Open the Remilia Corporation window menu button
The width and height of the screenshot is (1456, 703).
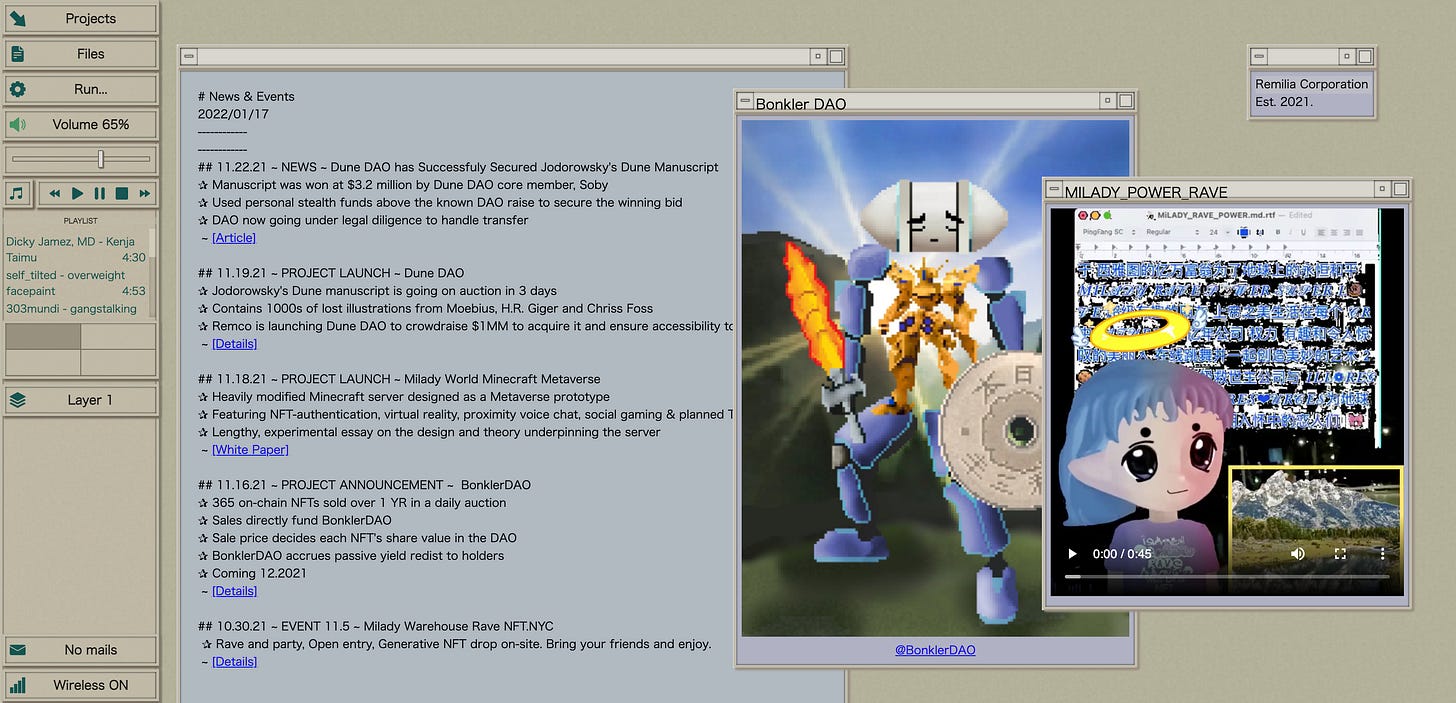click(1261, 57)
